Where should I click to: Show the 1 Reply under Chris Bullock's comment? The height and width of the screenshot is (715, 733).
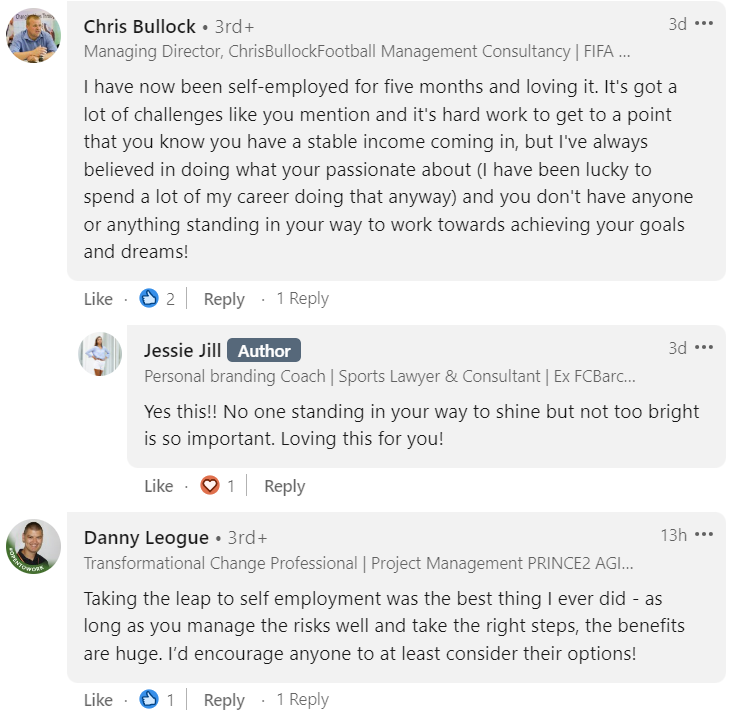click(x=302, y=298)
